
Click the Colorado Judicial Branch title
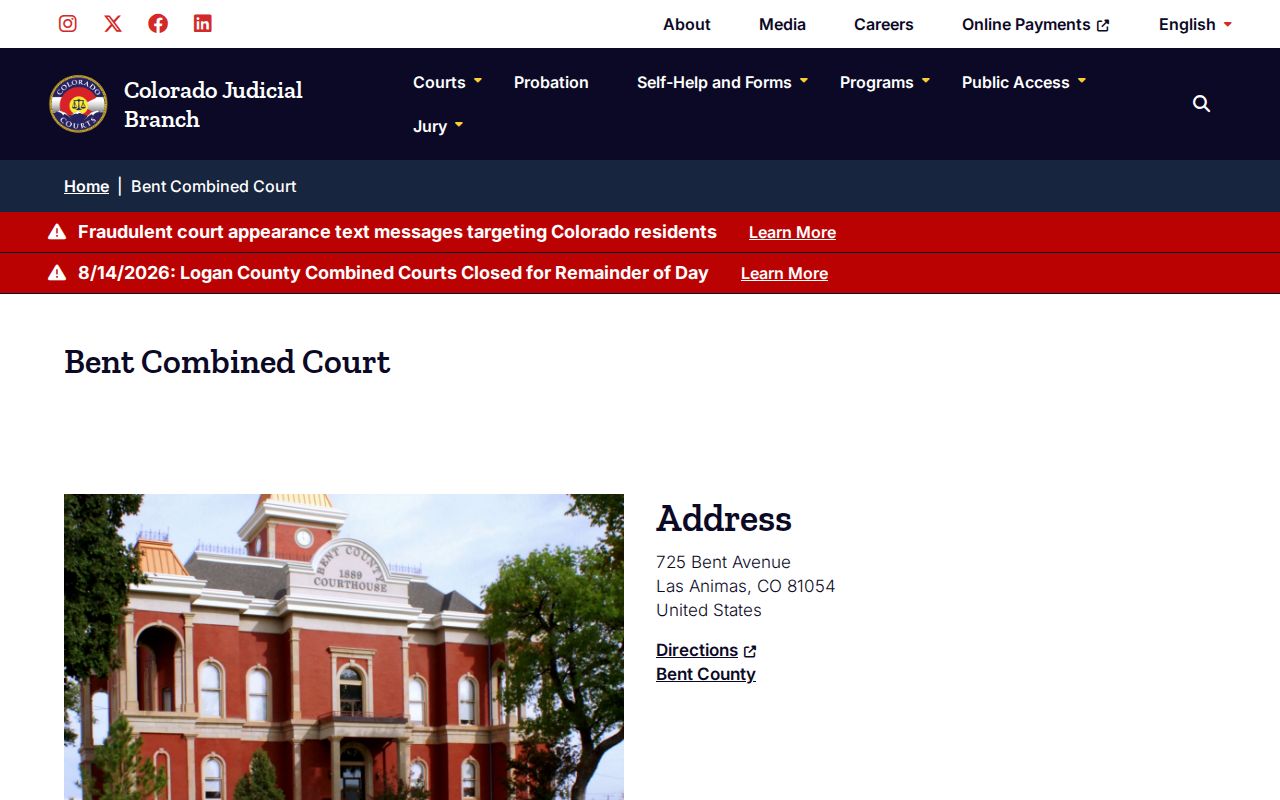pos(213,104)
